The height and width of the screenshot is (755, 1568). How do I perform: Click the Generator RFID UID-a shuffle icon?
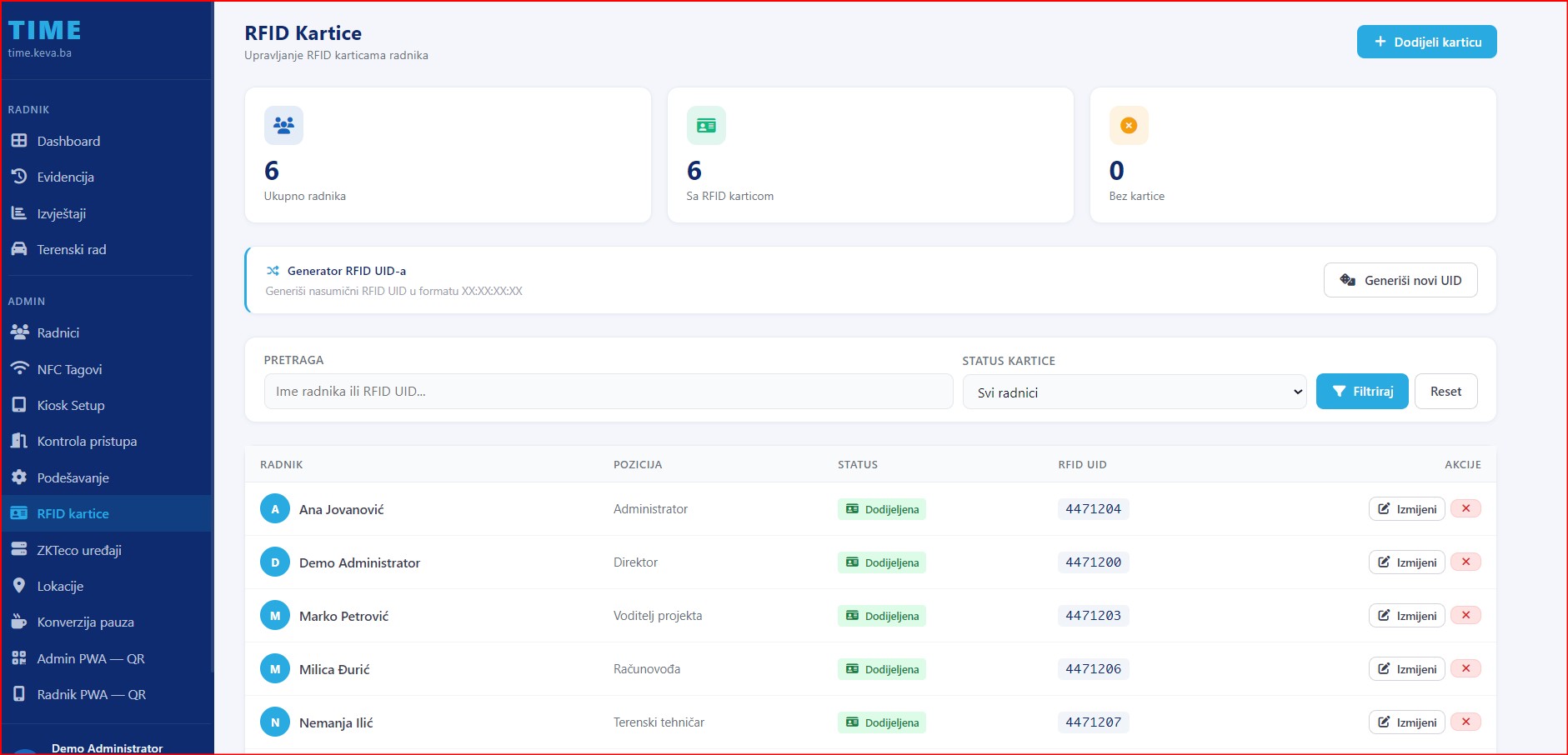[x=273, y=271]
